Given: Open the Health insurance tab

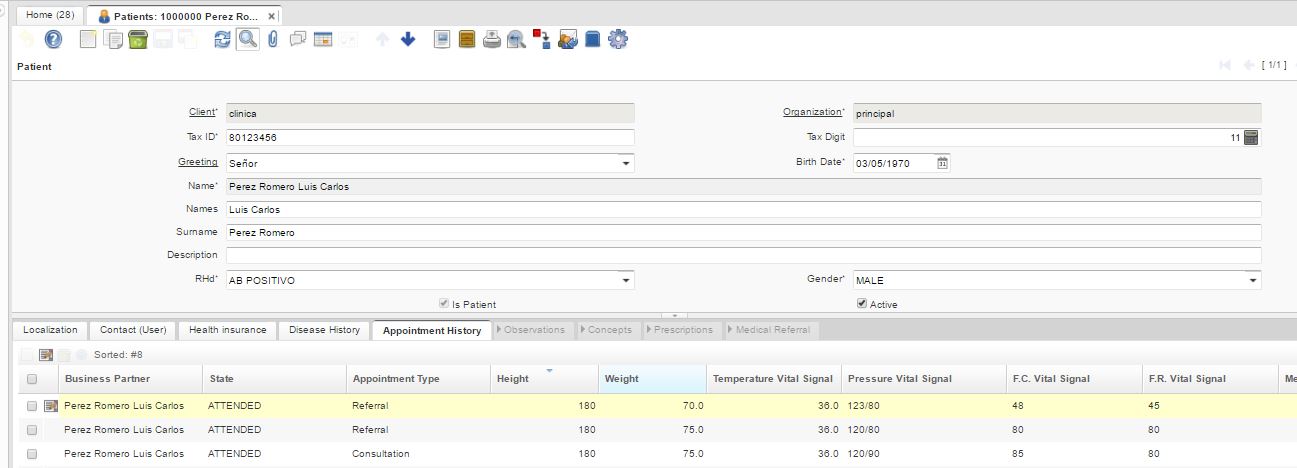Looking at the screenshot, I should pyautogui.click(x=227, y=330).
